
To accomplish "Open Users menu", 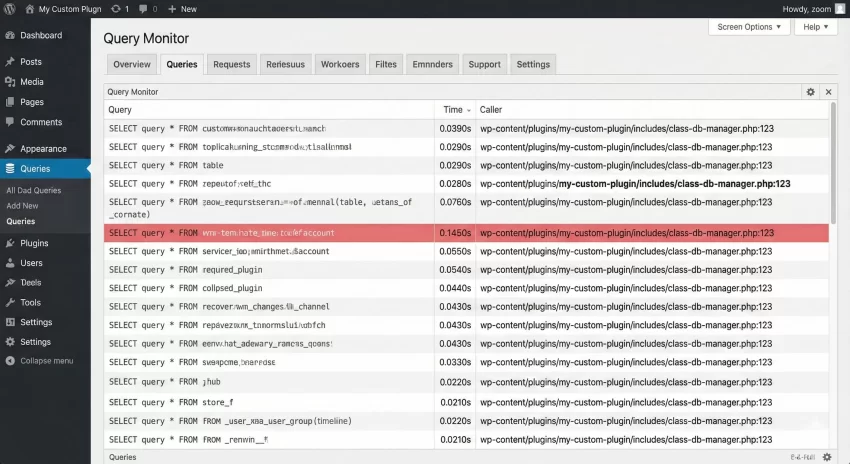I will pyautogui.click(x=31, y=263).
